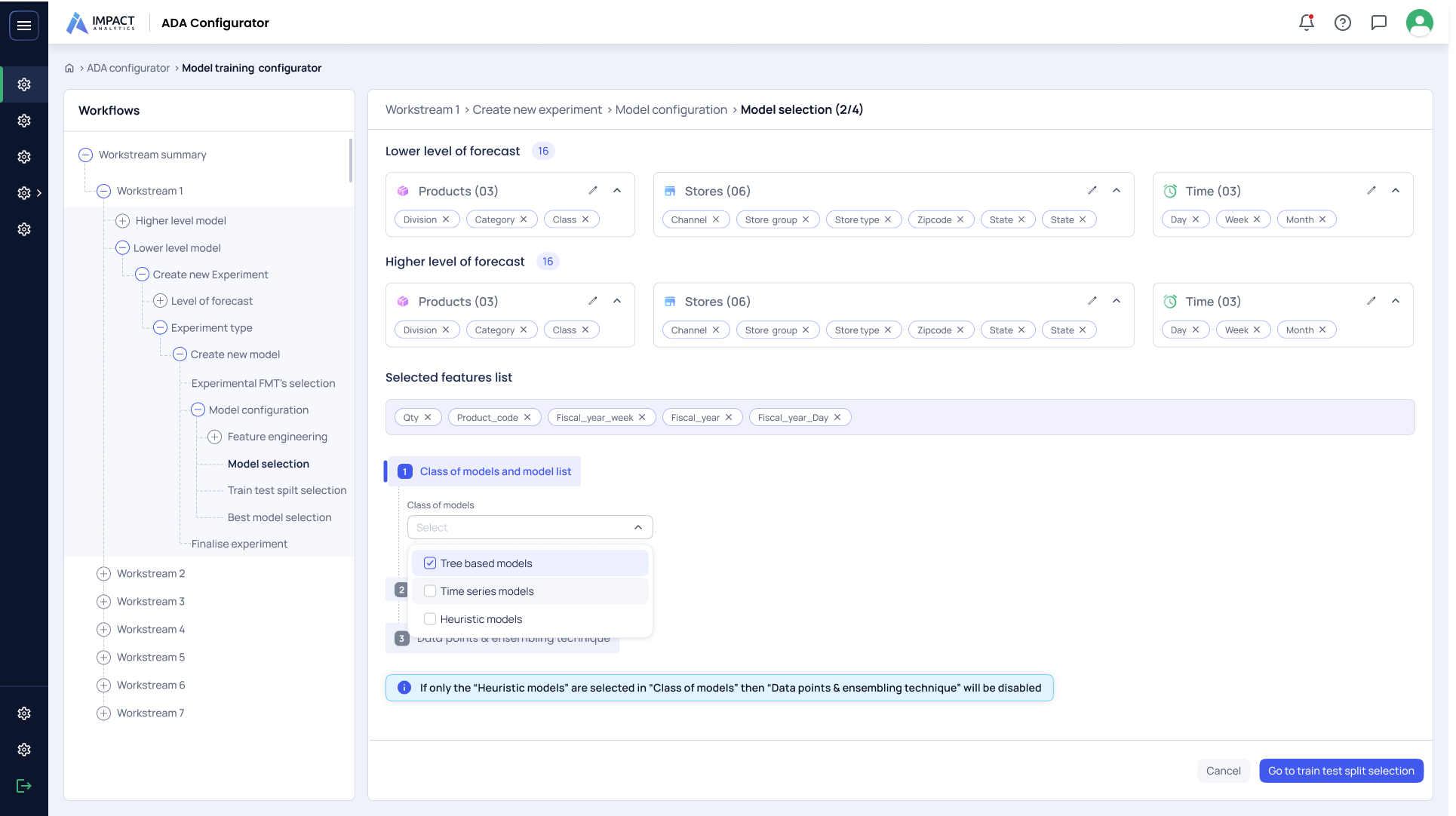1456x816 pixels.
Task: Check Time series models option
Action: tap(430, 591)
